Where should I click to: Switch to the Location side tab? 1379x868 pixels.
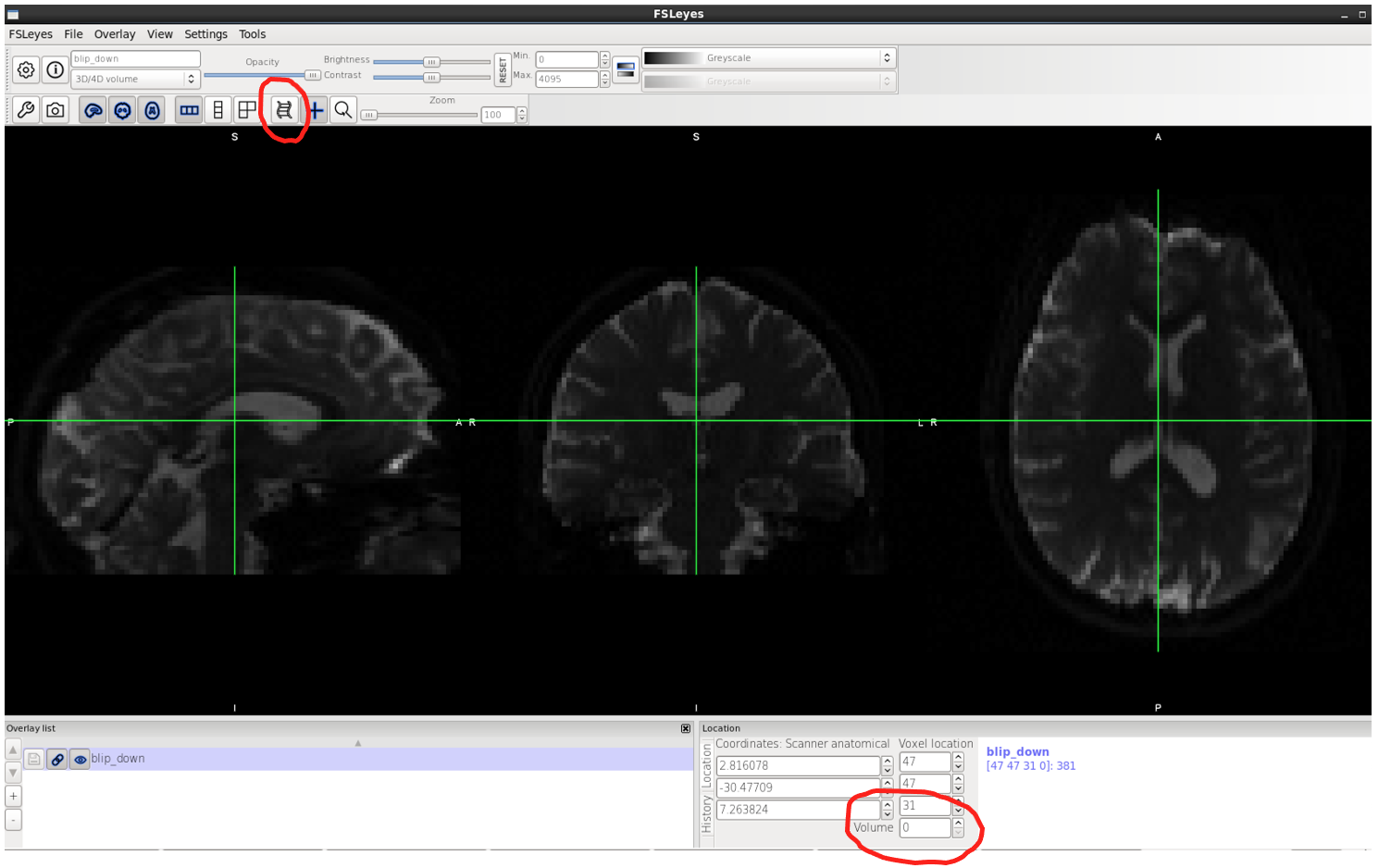point(707,765)
